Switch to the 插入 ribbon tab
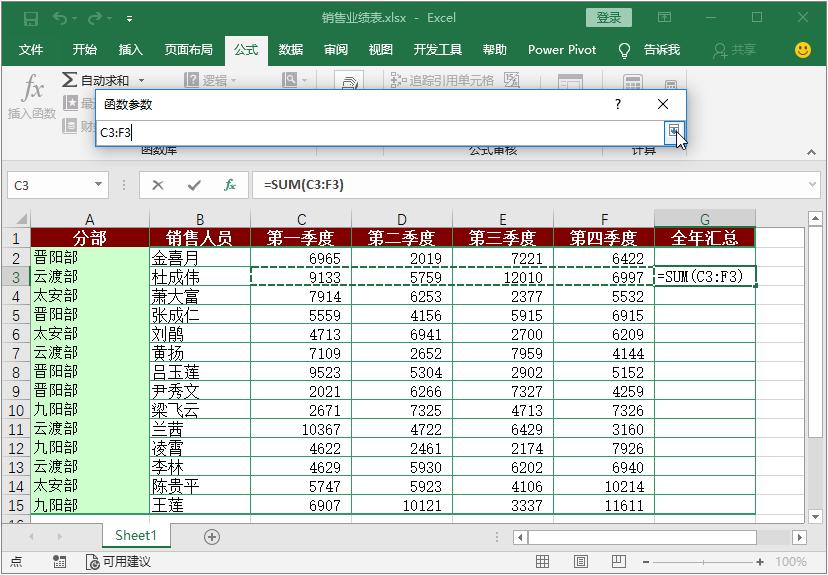The width and height of the screenshot is (828, 575). click(130, 50)
